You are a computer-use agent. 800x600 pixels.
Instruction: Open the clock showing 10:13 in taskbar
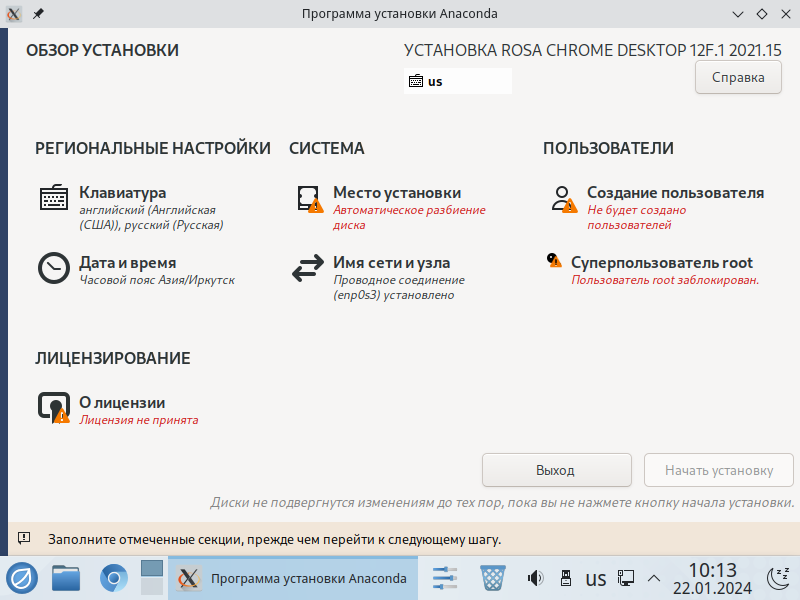pos(712,577)
